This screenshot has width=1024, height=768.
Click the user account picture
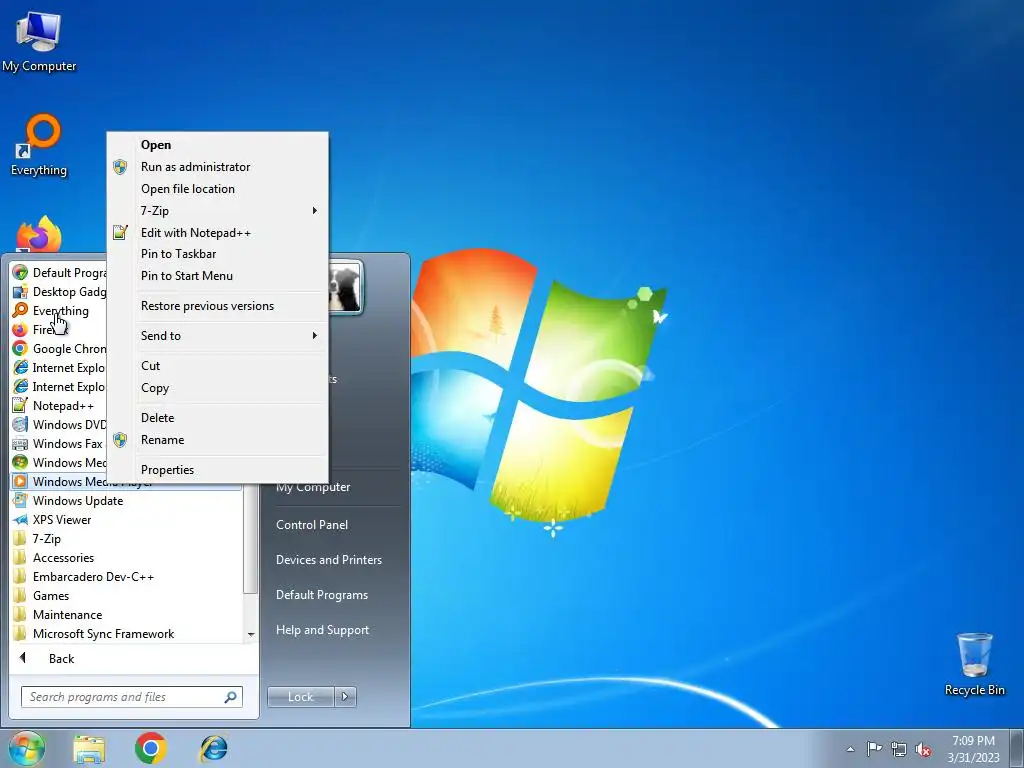pyautogui.click(x=345, y=287)
